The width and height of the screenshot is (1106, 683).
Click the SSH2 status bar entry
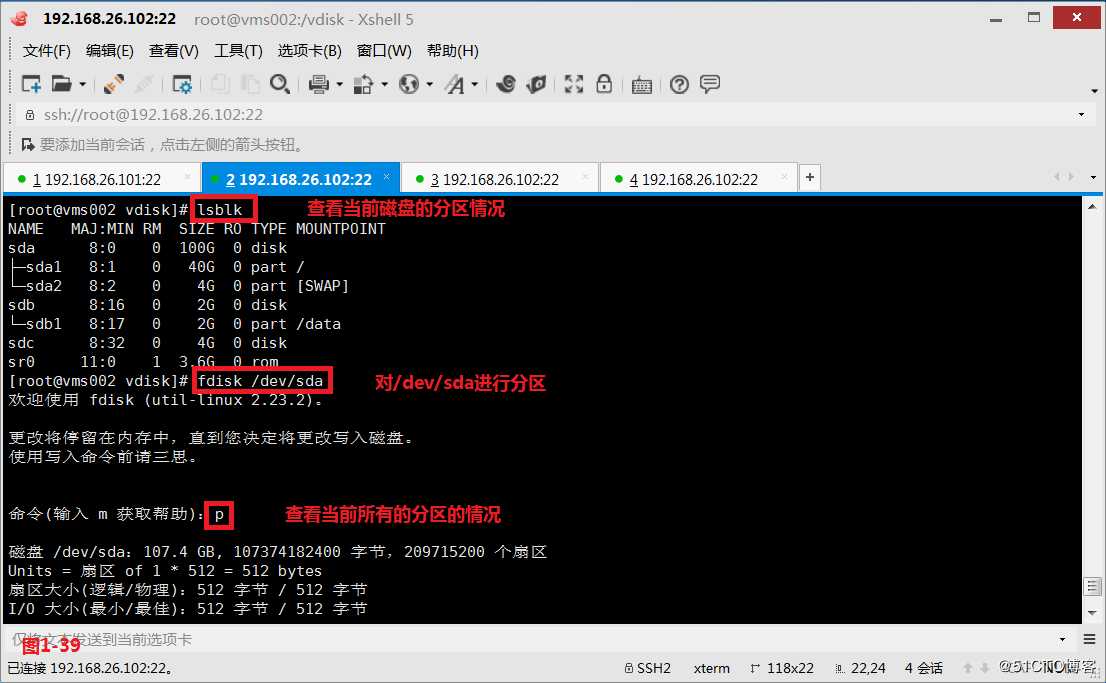pos(648,667)
